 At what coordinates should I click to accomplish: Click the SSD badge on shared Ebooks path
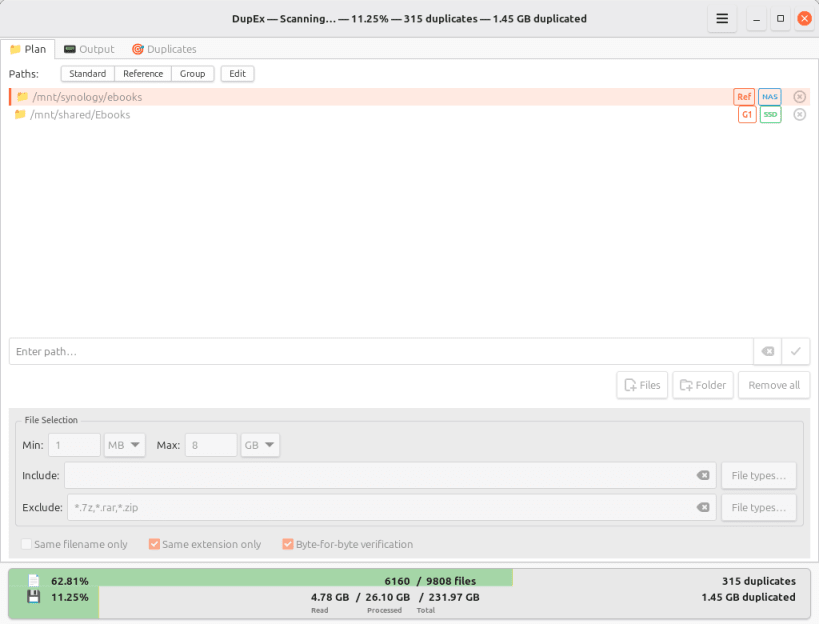click(x=770, y=114)
